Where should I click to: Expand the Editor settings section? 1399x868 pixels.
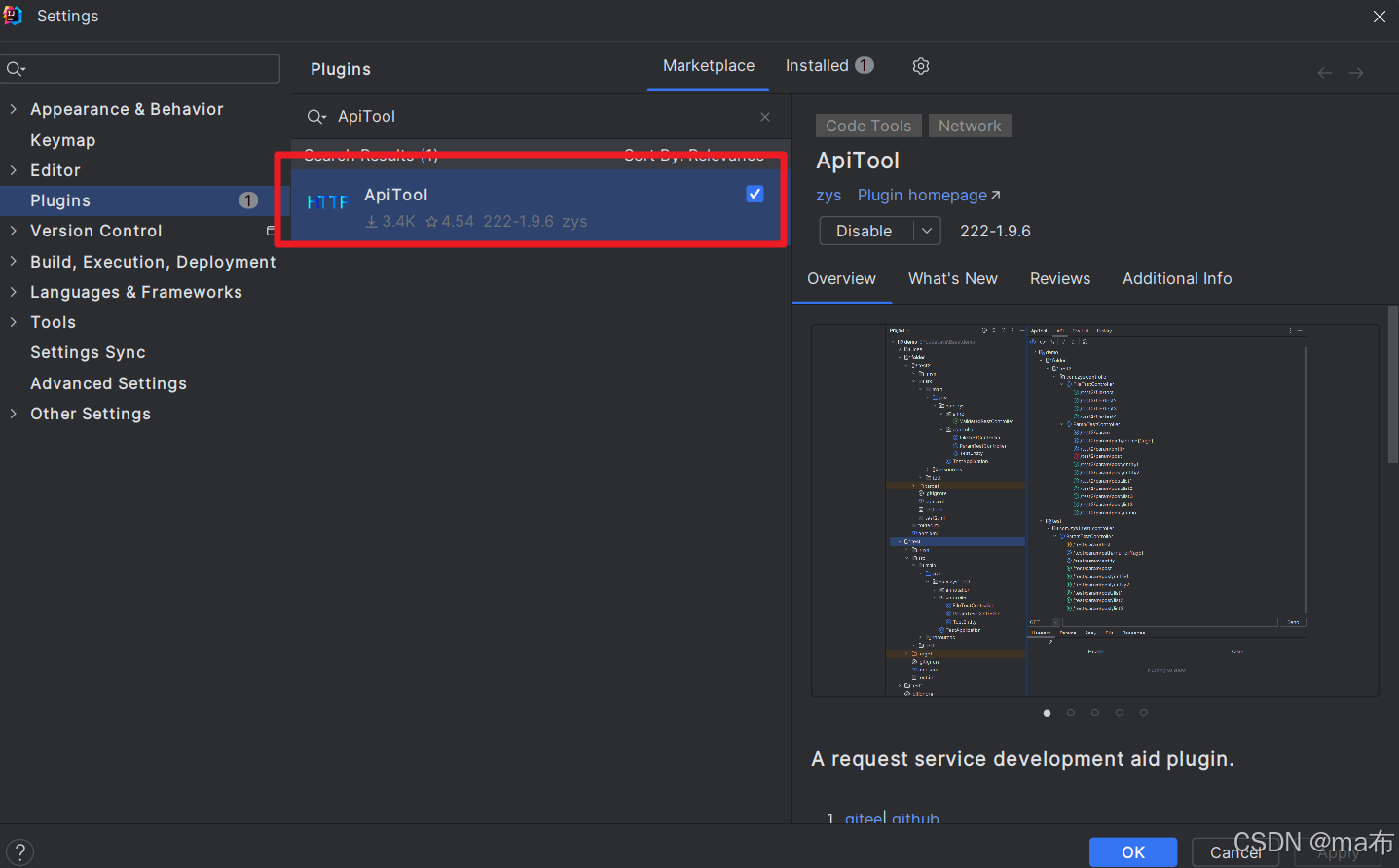click(13, 170)
